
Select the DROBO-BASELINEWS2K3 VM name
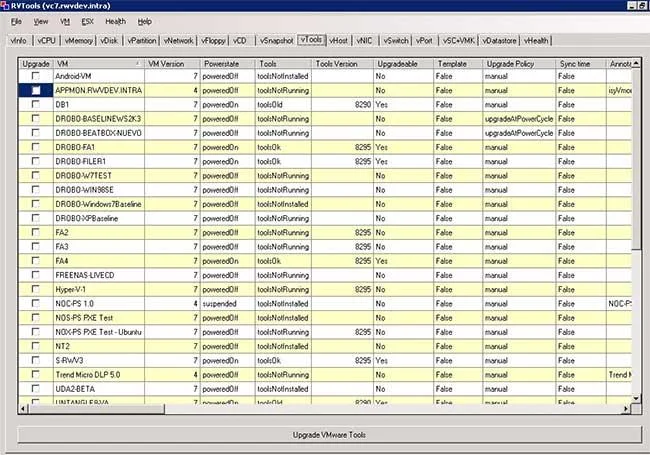click(98, 119)
